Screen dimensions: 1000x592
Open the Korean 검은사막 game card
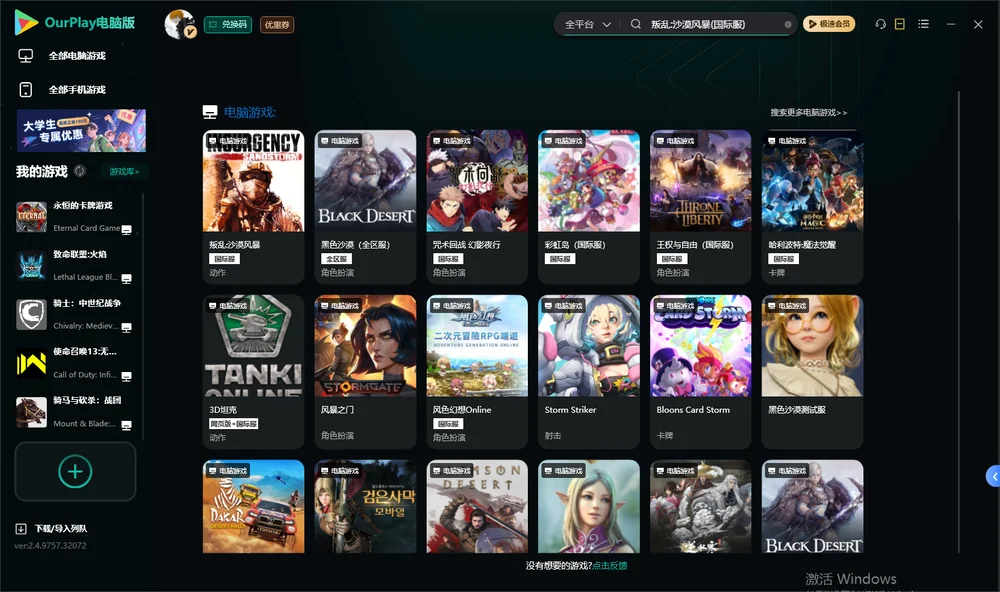click(365, 507)
